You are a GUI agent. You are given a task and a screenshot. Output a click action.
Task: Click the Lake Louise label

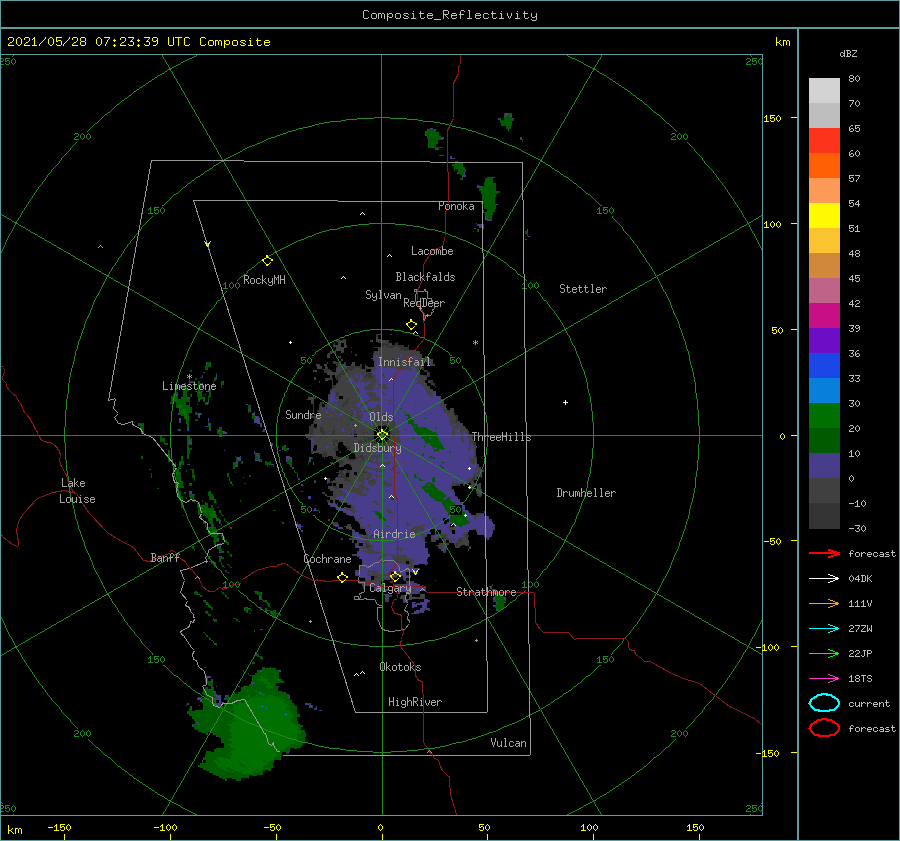click(77, 491)
